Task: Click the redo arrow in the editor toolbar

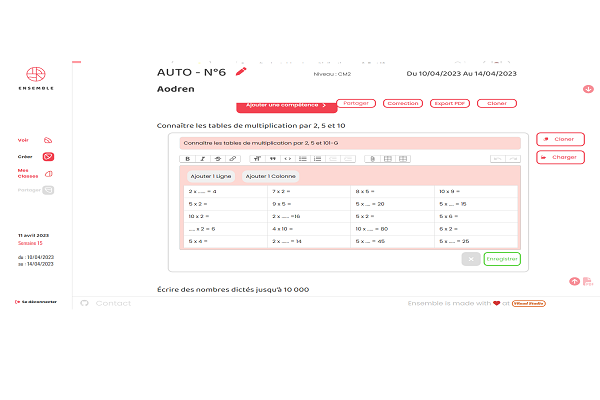Action: (513, 159)
